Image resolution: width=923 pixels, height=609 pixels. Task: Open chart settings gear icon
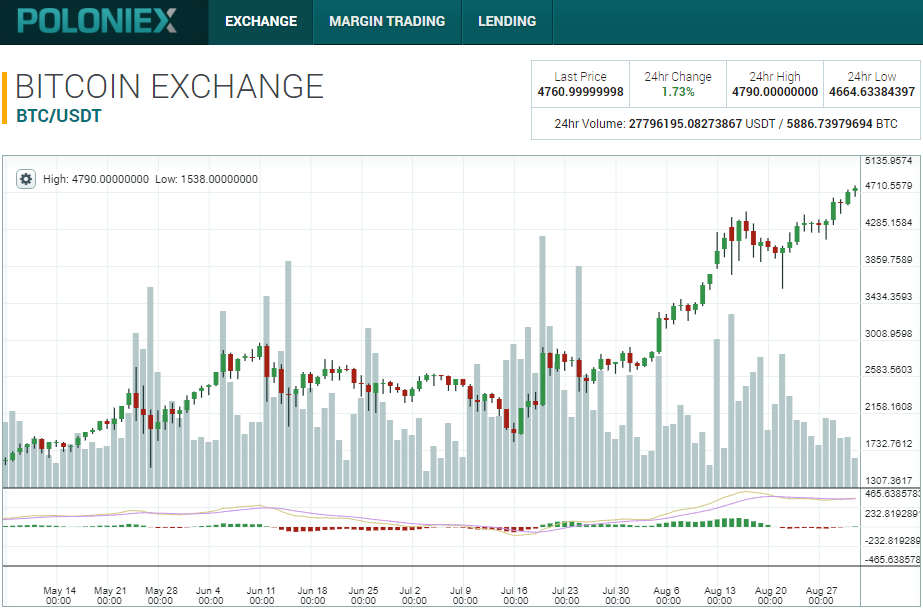click(25, 179)
